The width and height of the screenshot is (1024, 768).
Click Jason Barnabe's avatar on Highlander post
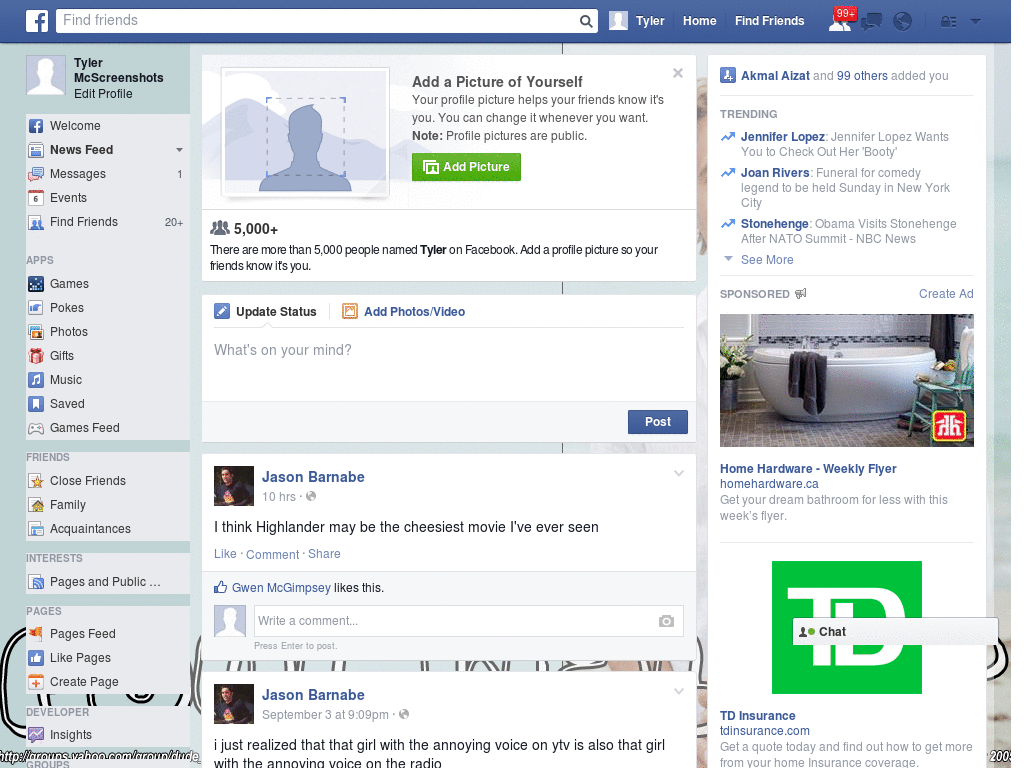point(234,486)
